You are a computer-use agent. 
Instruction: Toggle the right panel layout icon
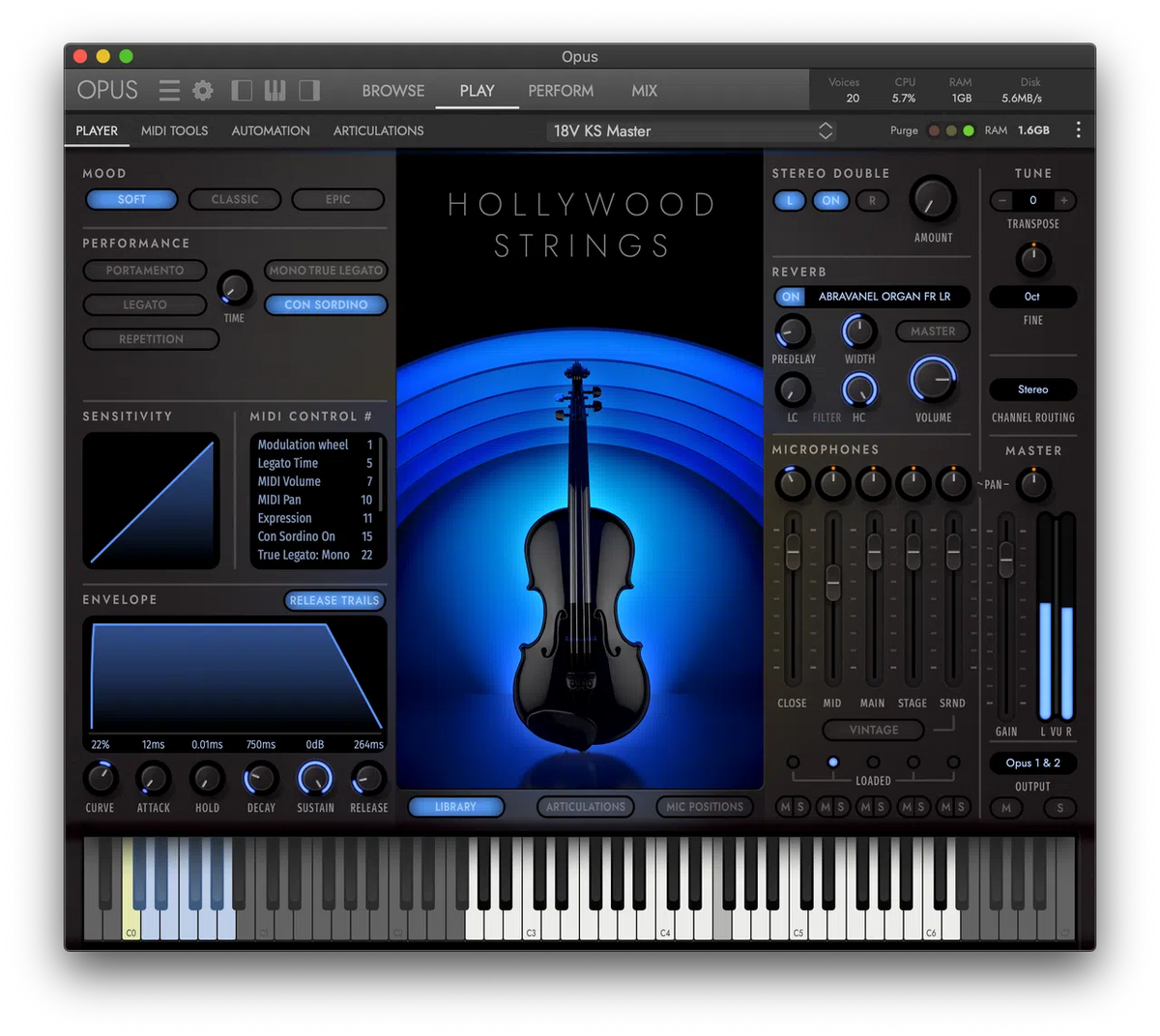point(309,90)
